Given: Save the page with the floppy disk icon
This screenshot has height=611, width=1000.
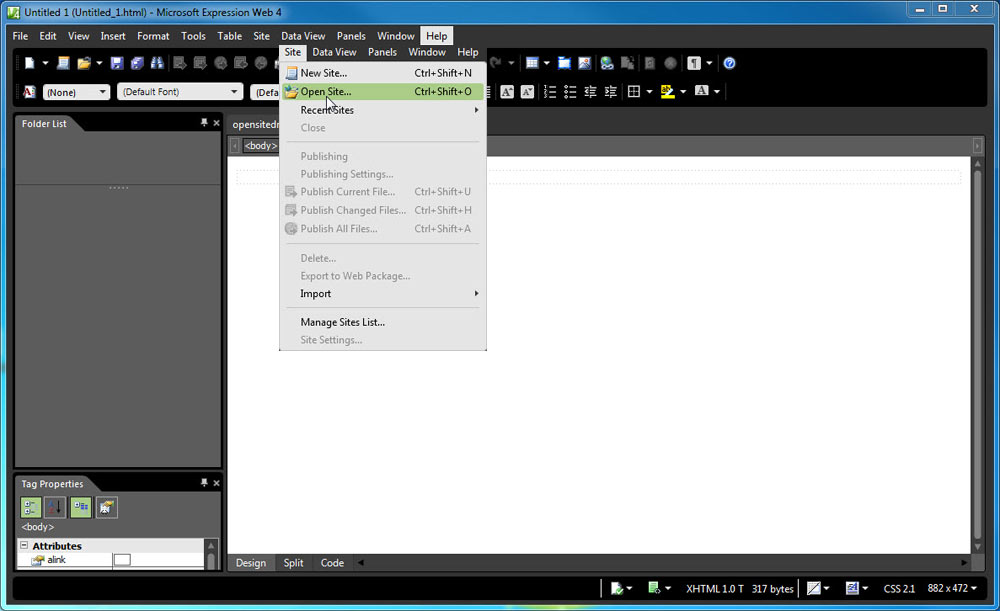Looking at the screenshot, I should tap(116, 63).
